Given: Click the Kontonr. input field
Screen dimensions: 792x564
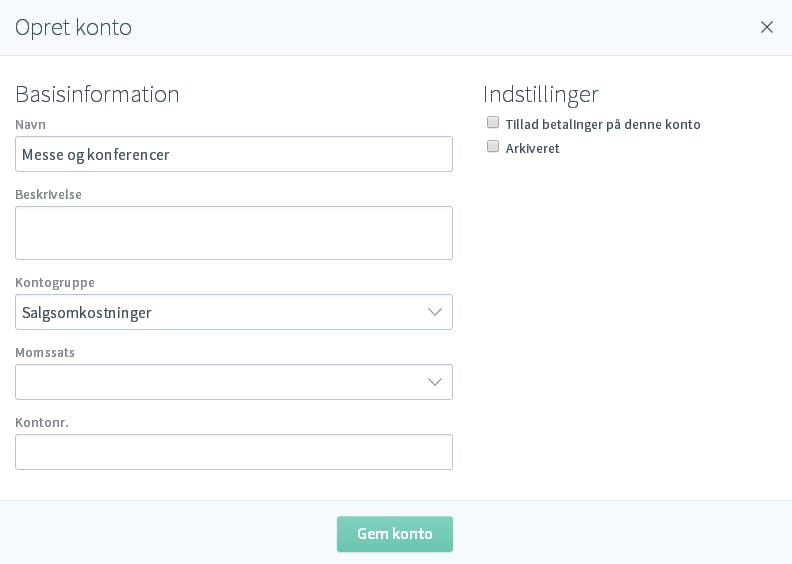Looking at the screenshot, I should tap(234, 452).
